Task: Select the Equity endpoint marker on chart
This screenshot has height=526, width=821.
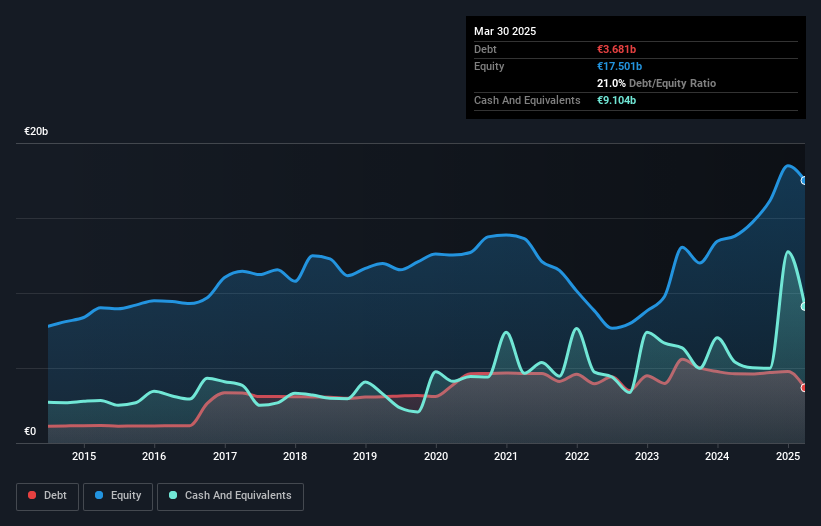Action: (804, 181)
